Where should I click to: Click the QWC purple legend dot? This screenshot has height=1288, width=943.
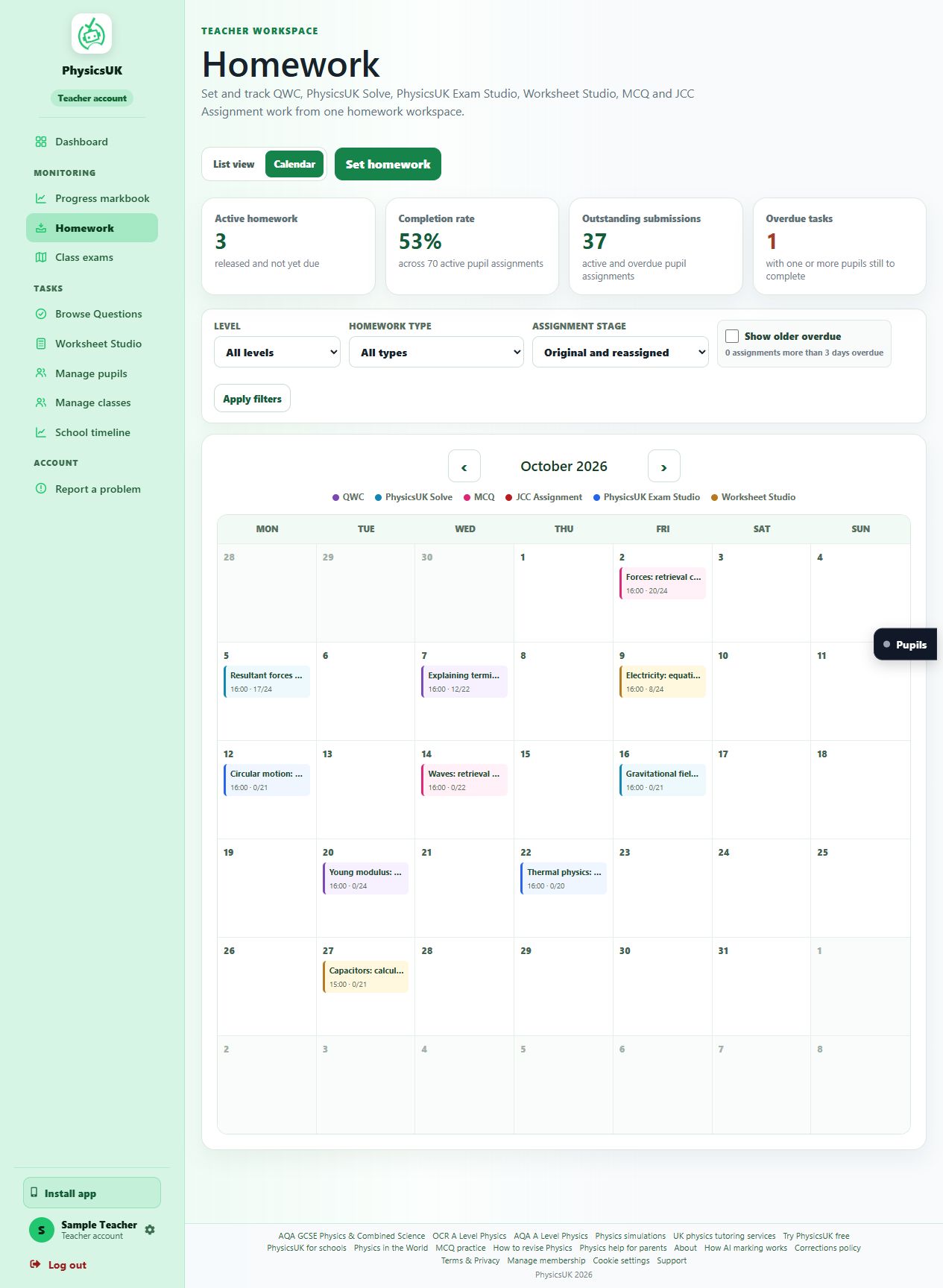335,497
